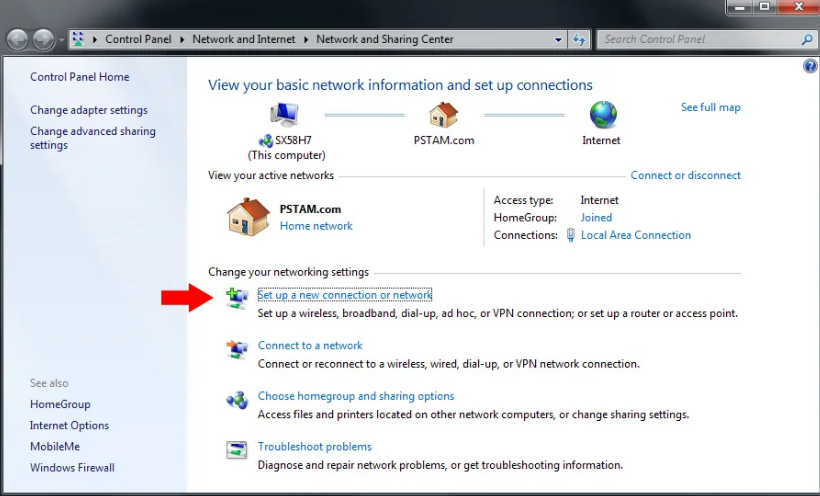
Task: Open HomeGroup under See also
Action: [x=60, y=404]
